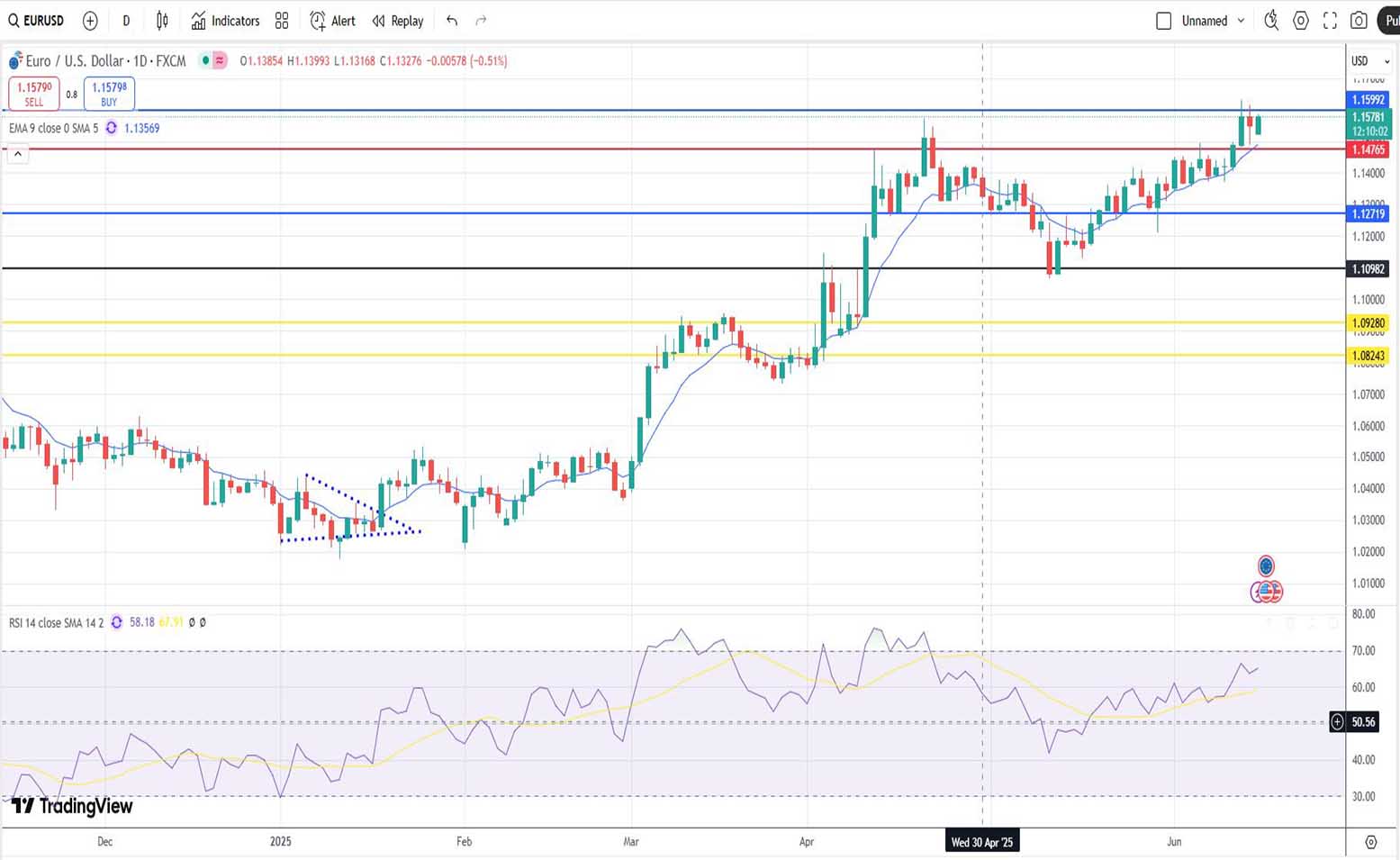The width and height of the screenshot is (1400, 860).
Task: Toggle the Unnamed layout square checkbox
Action: [x=1163, y=21]
